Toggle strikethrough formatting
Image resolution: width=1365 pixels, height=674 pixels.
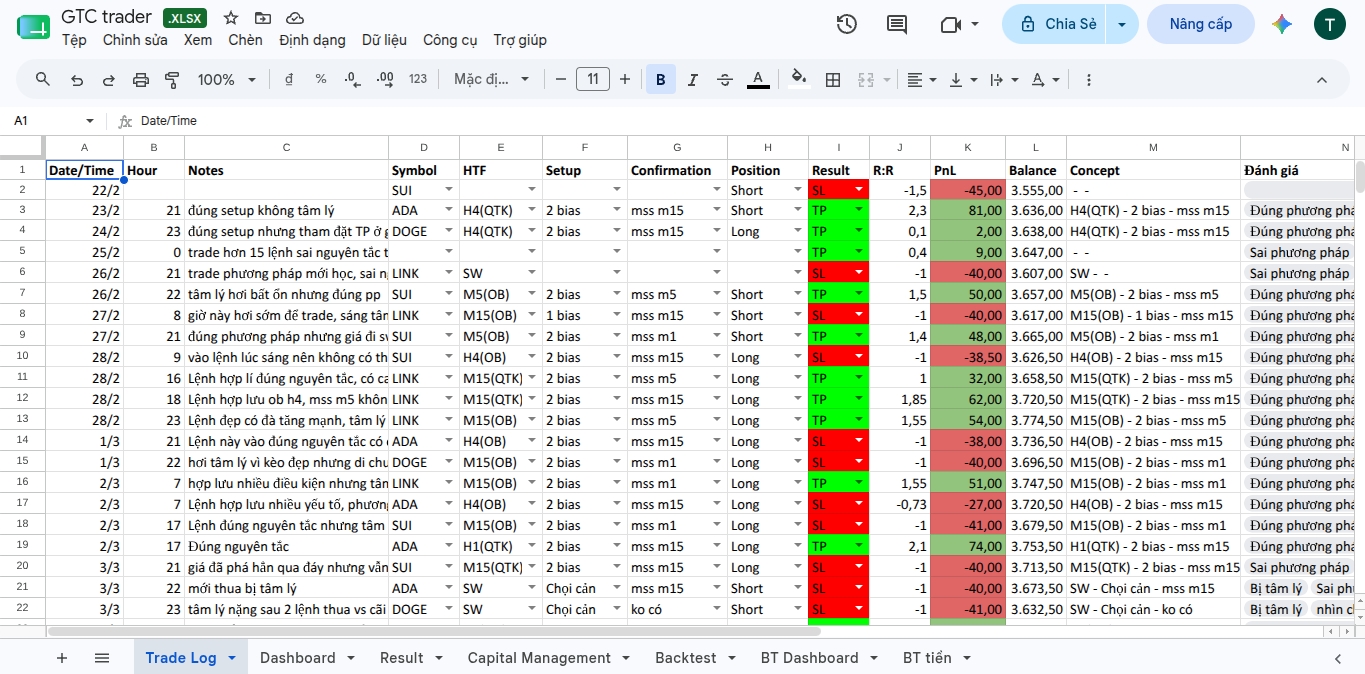725,79
